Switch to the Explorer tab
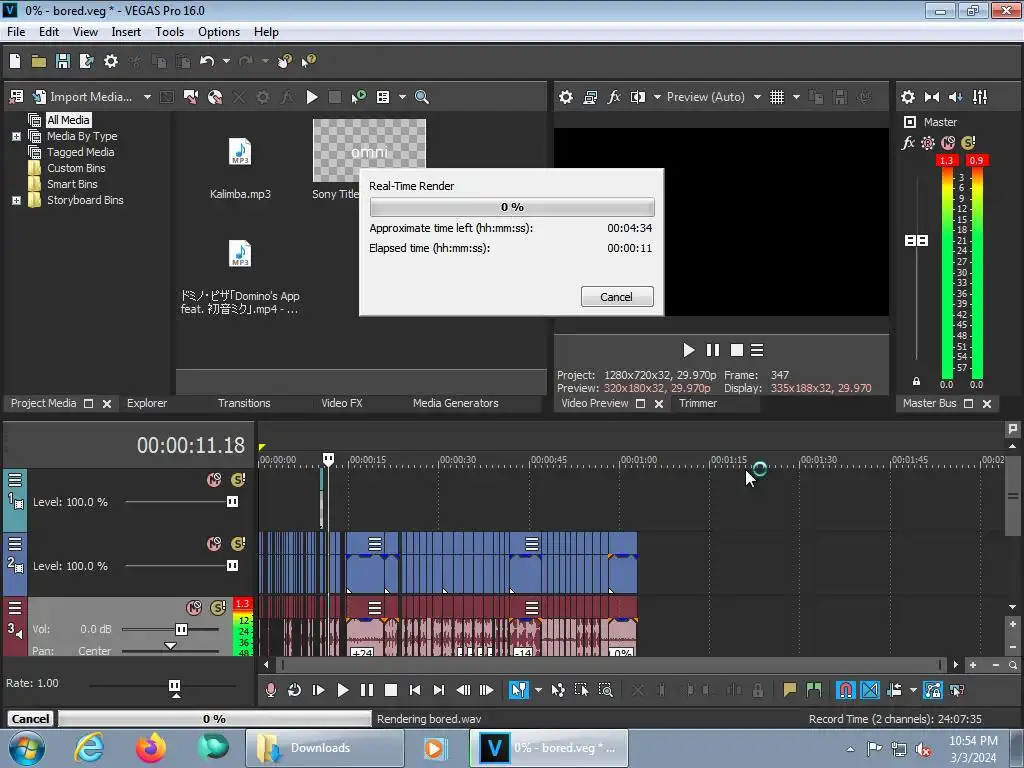This screenshot has height=768, width=1024. pyautogui.click(x=147, y=404)
